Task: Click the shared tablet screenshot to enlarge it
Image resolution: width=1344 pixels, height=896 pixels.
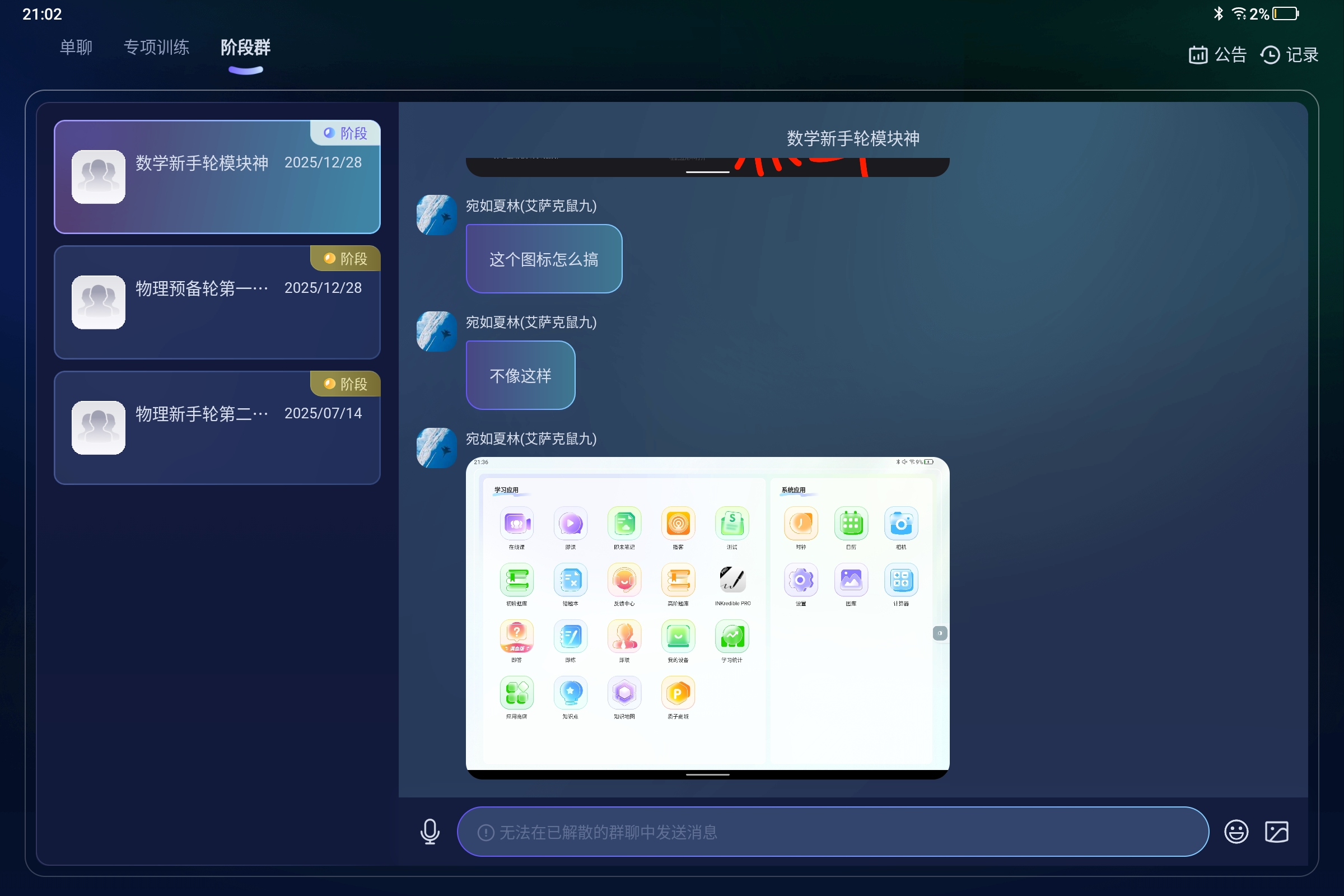Action: [x=707, y=617]
